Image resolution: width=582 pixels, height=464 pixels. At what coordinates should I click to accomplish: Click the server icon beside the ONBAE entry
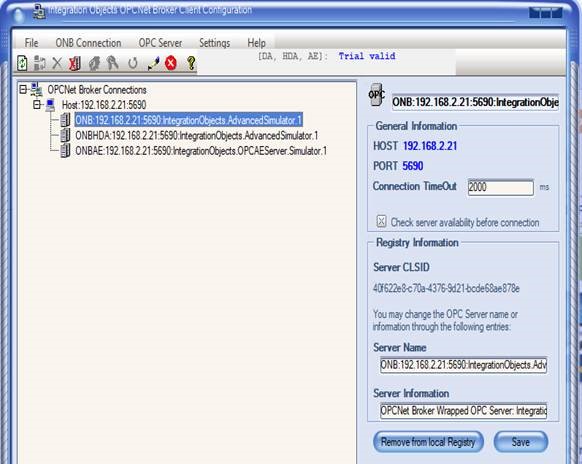65,150
